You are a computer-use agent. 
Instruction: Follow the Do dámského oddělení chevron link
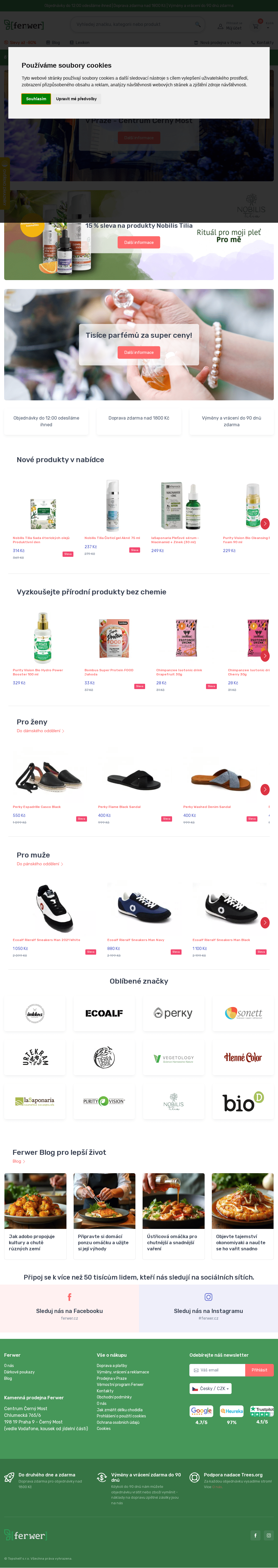pos(40,731)
